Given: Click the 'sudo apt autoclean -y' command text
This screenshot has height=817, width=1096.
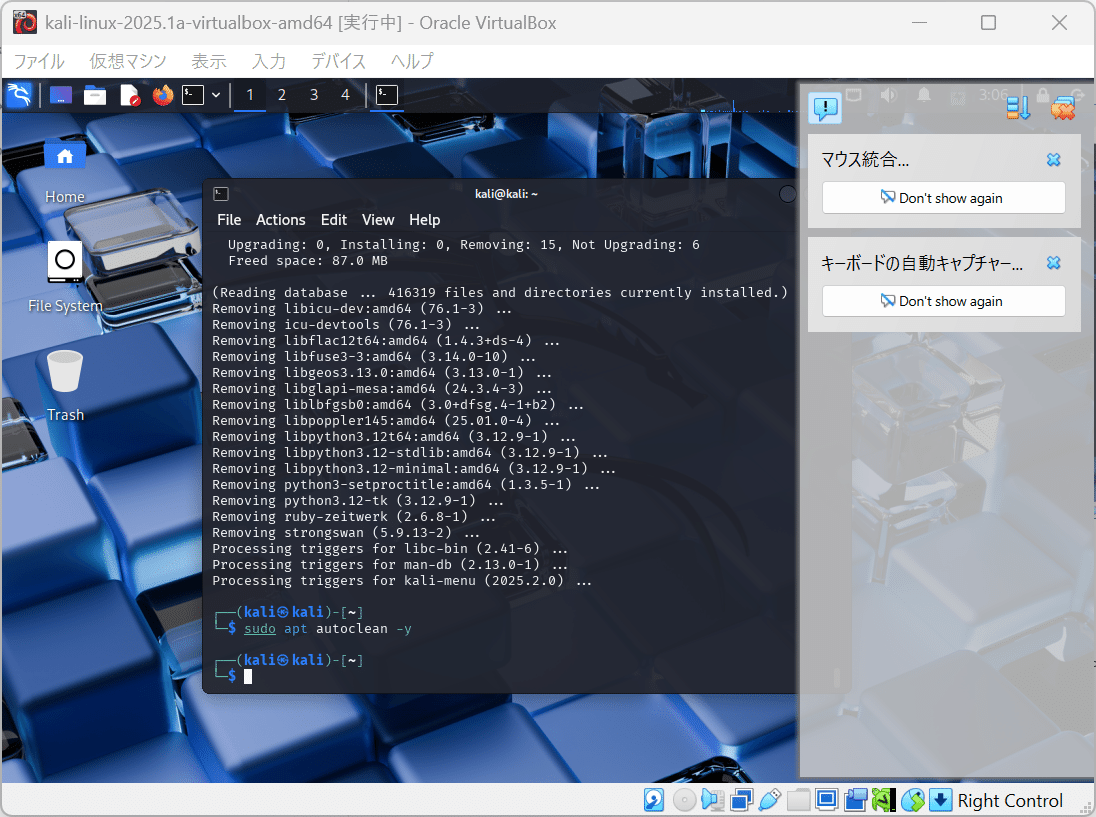Looking at the screenshot, I should 328,629.
